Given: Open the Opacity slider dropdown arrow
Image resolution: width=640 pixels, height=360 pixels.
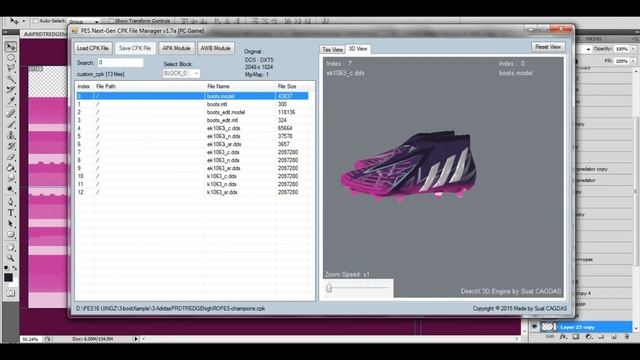Looking at the screenshot, I should 633,49.
